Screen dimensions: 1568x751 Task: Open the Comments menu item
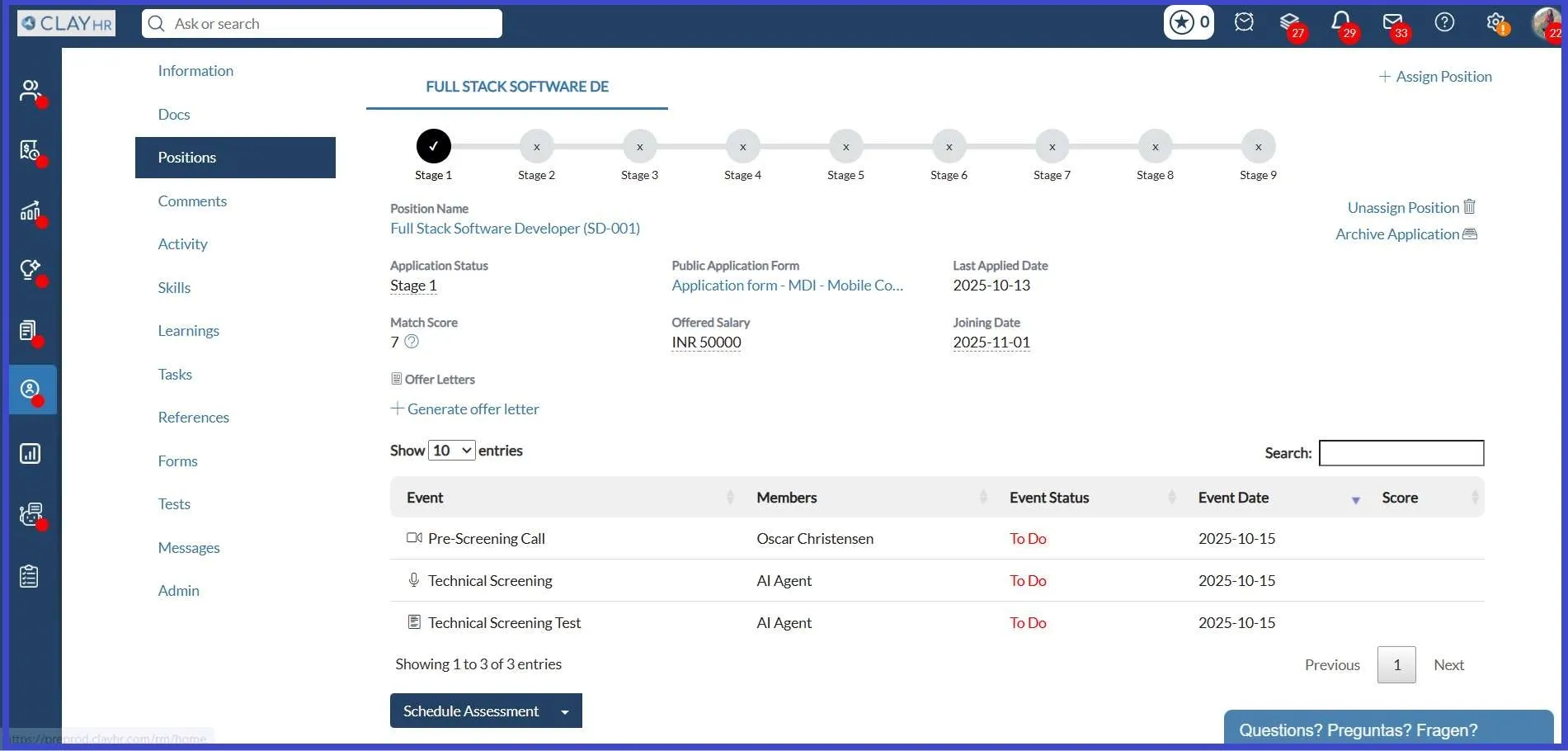point(192,201)
